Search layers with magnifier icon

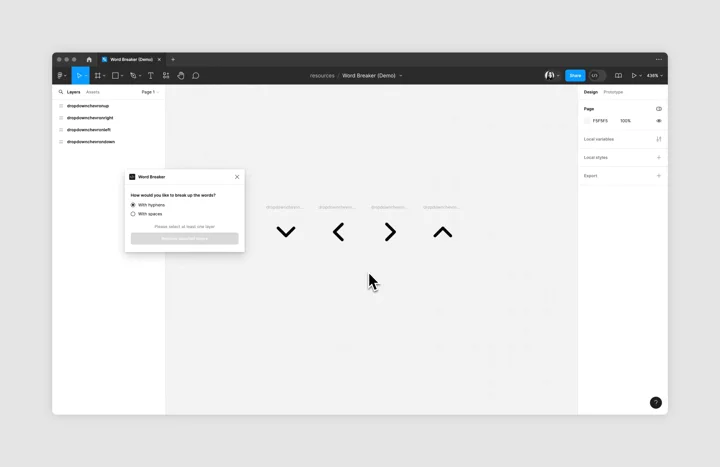(61, 92)
